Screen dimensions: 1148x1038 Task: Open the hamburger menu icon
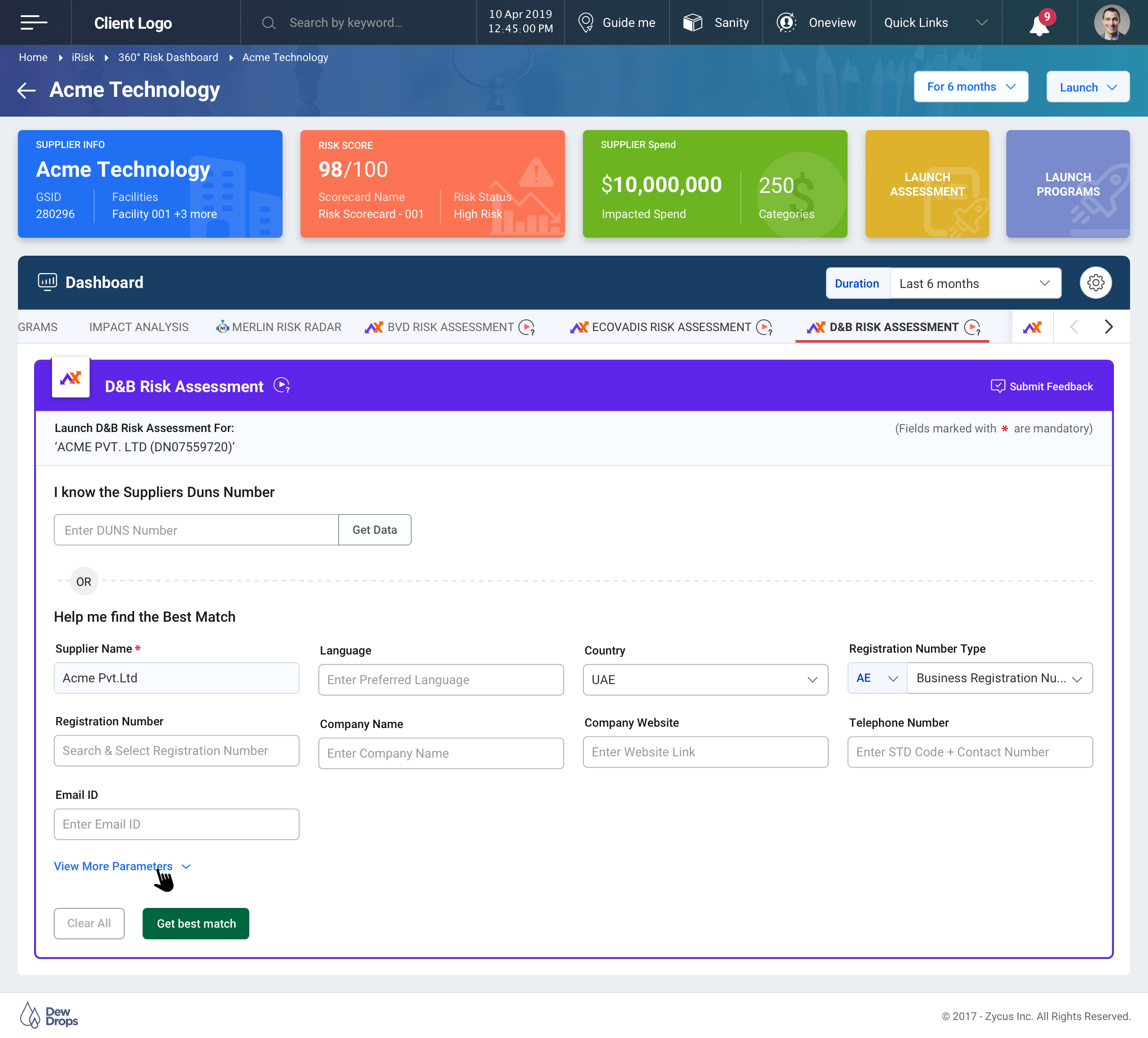[34, 23]
